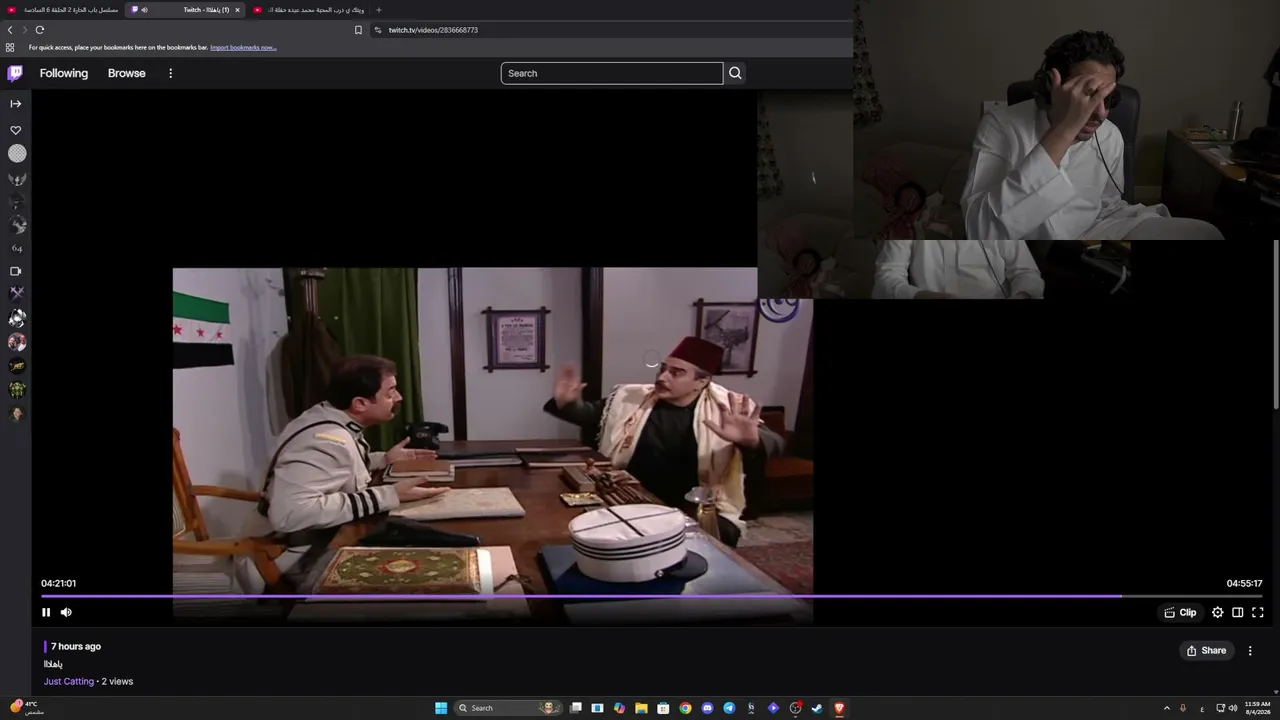Toggle theatre mode

[1237, 612]
